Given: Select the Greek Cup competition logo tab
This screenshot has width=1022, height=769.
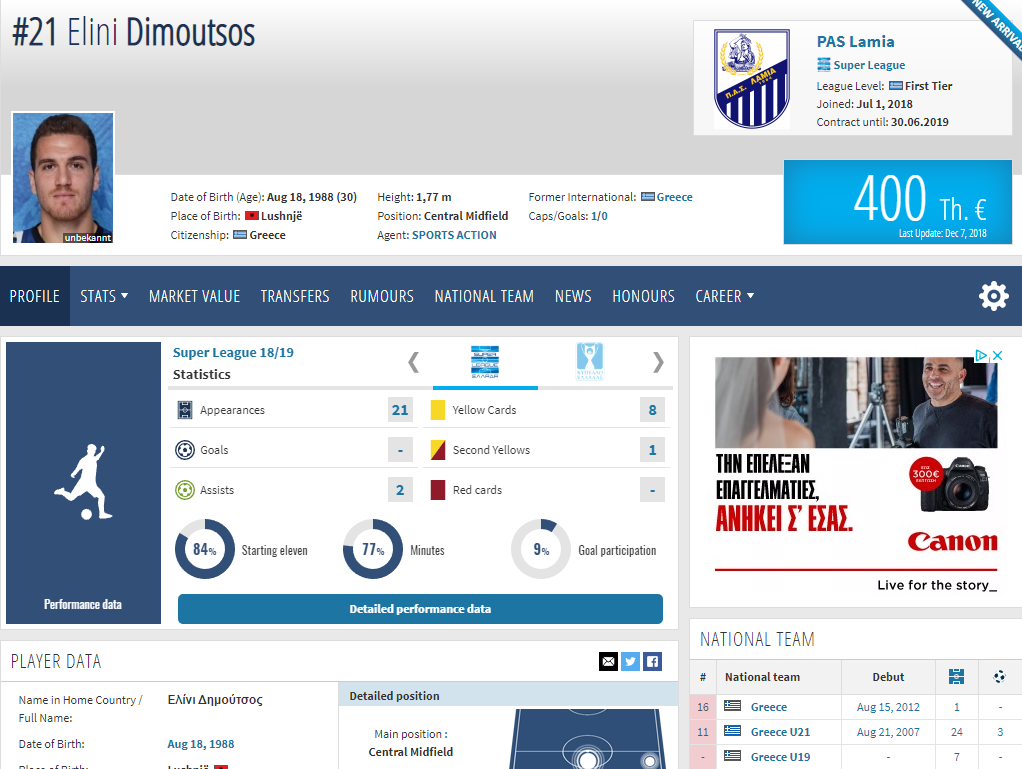Looking at the screenshot, I should [x=590, y=362].
